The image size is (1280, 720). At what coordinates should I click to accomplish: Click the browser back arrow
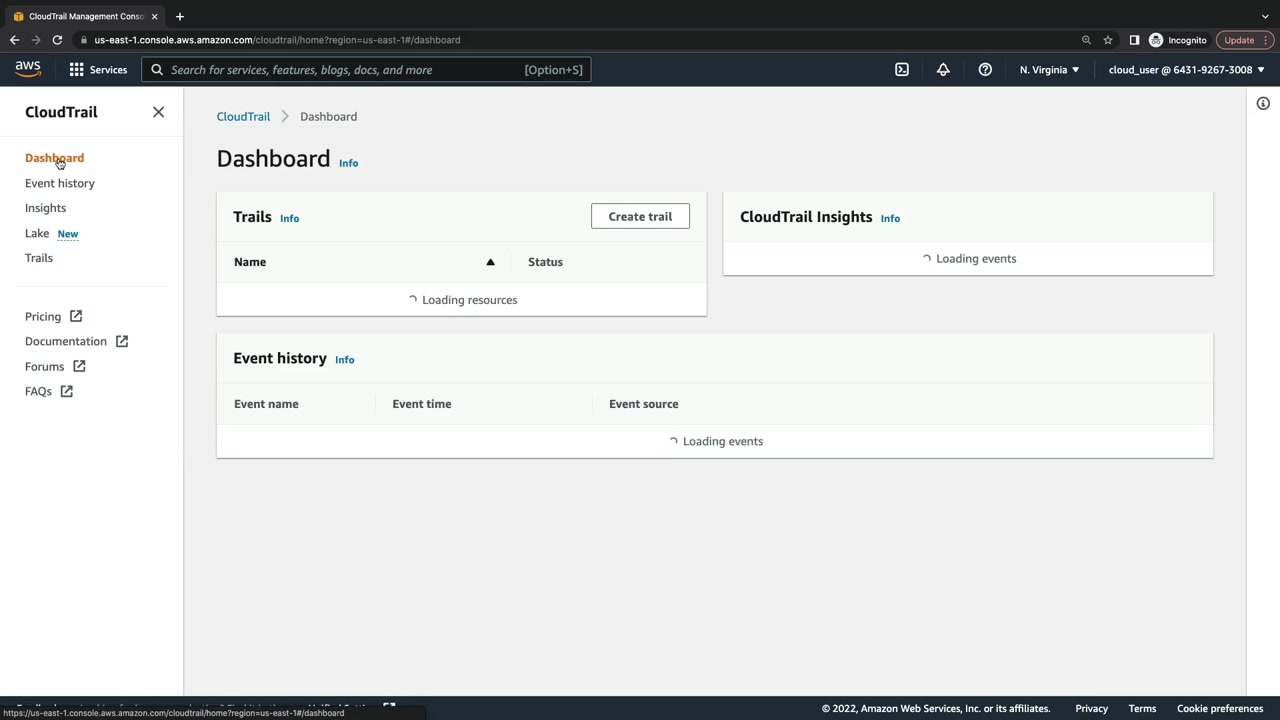[x=14, y=40]
